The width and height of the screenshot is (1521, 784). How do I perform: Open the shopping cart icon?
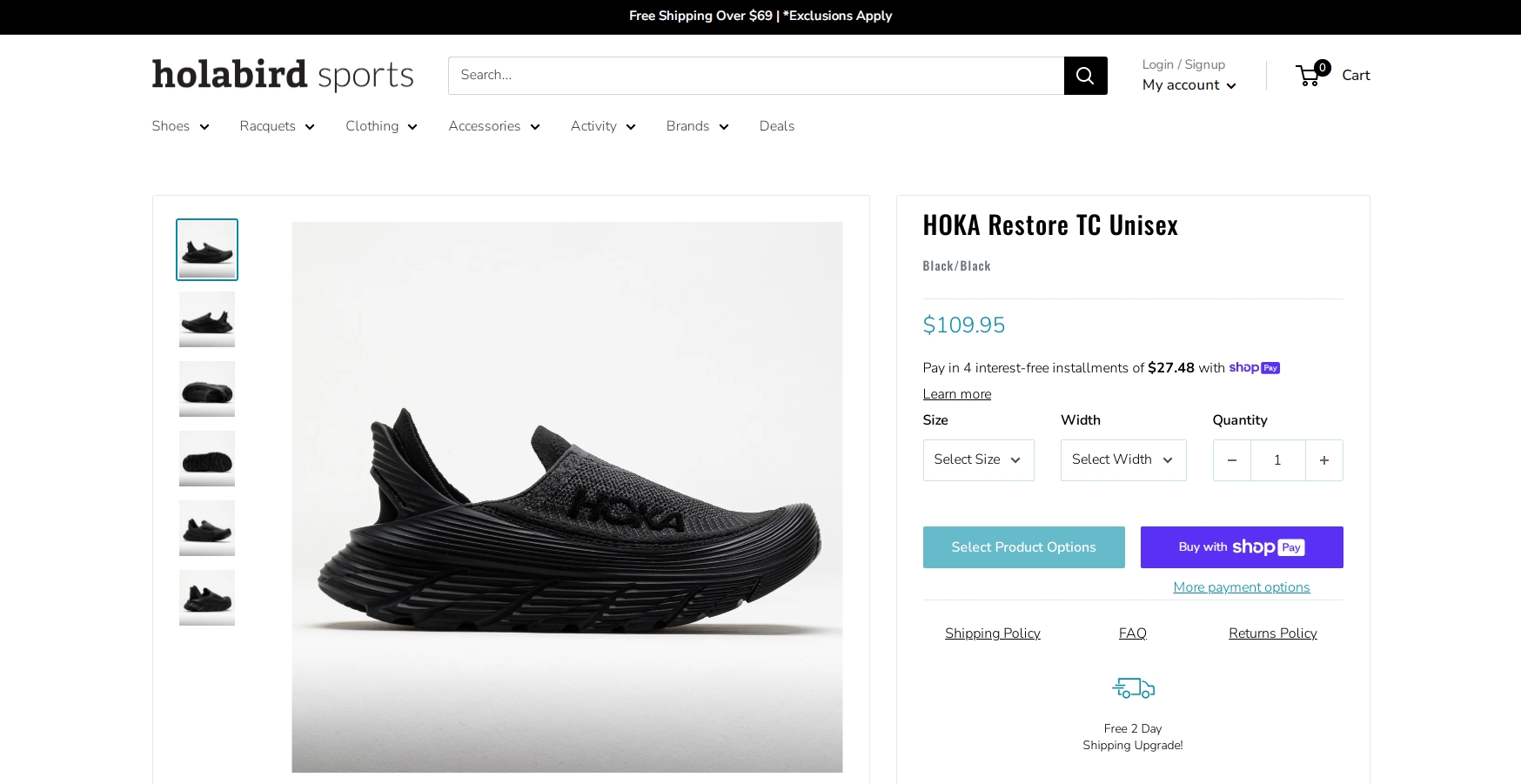[x=1309, y=76]
